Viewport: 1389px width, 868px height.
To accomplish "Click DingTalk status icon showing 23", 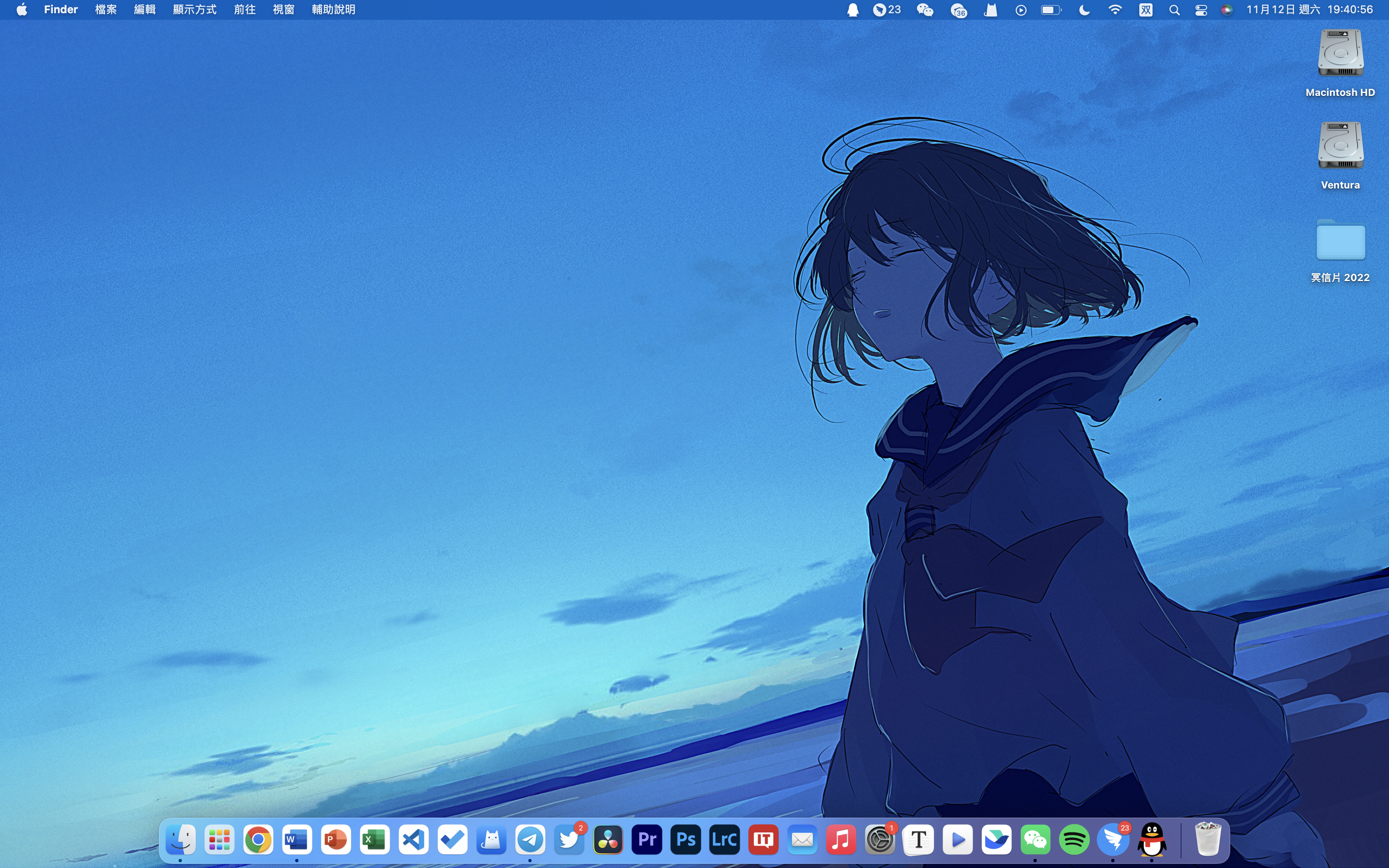I will 887,10.
